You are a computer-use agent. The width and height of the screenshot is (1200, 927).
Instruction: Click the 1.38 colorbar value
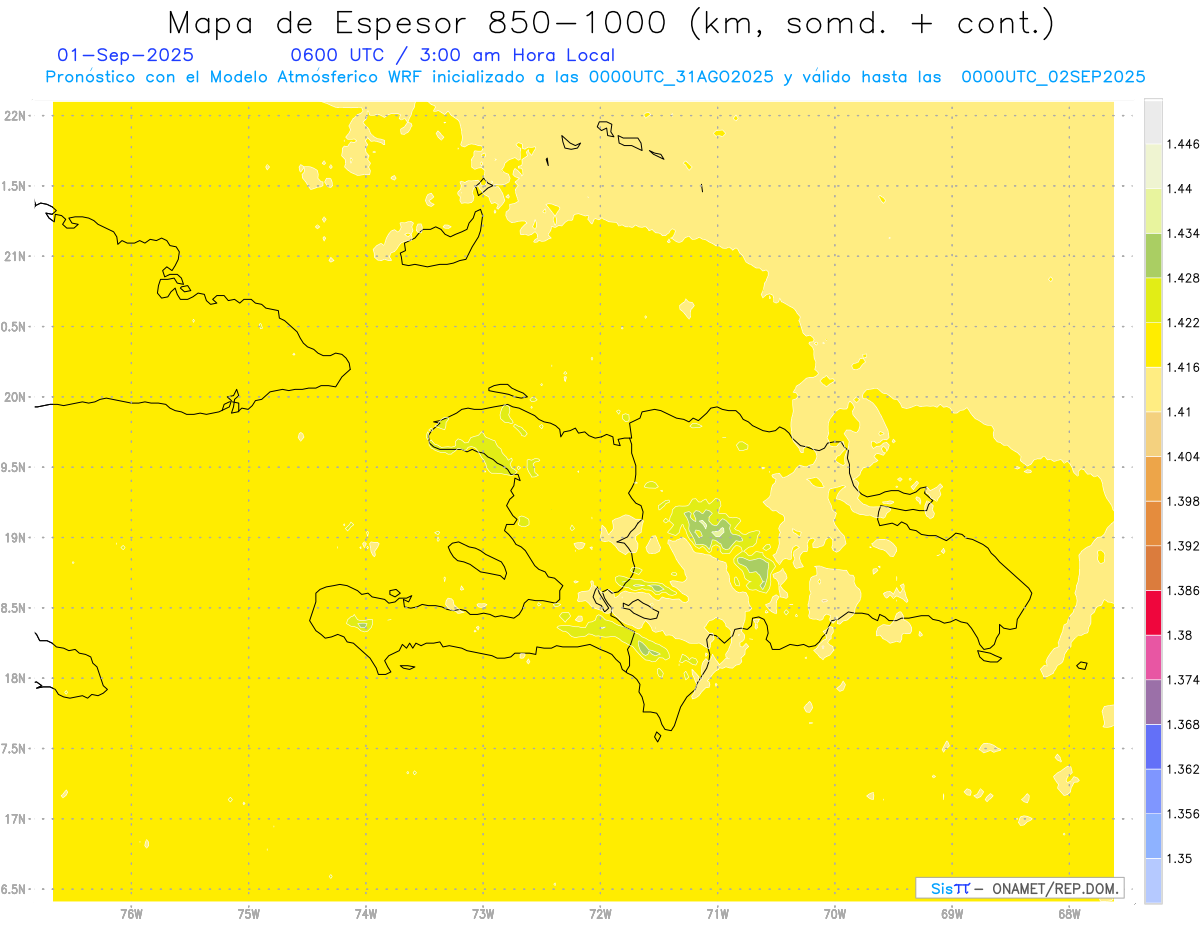[1180, 635]
